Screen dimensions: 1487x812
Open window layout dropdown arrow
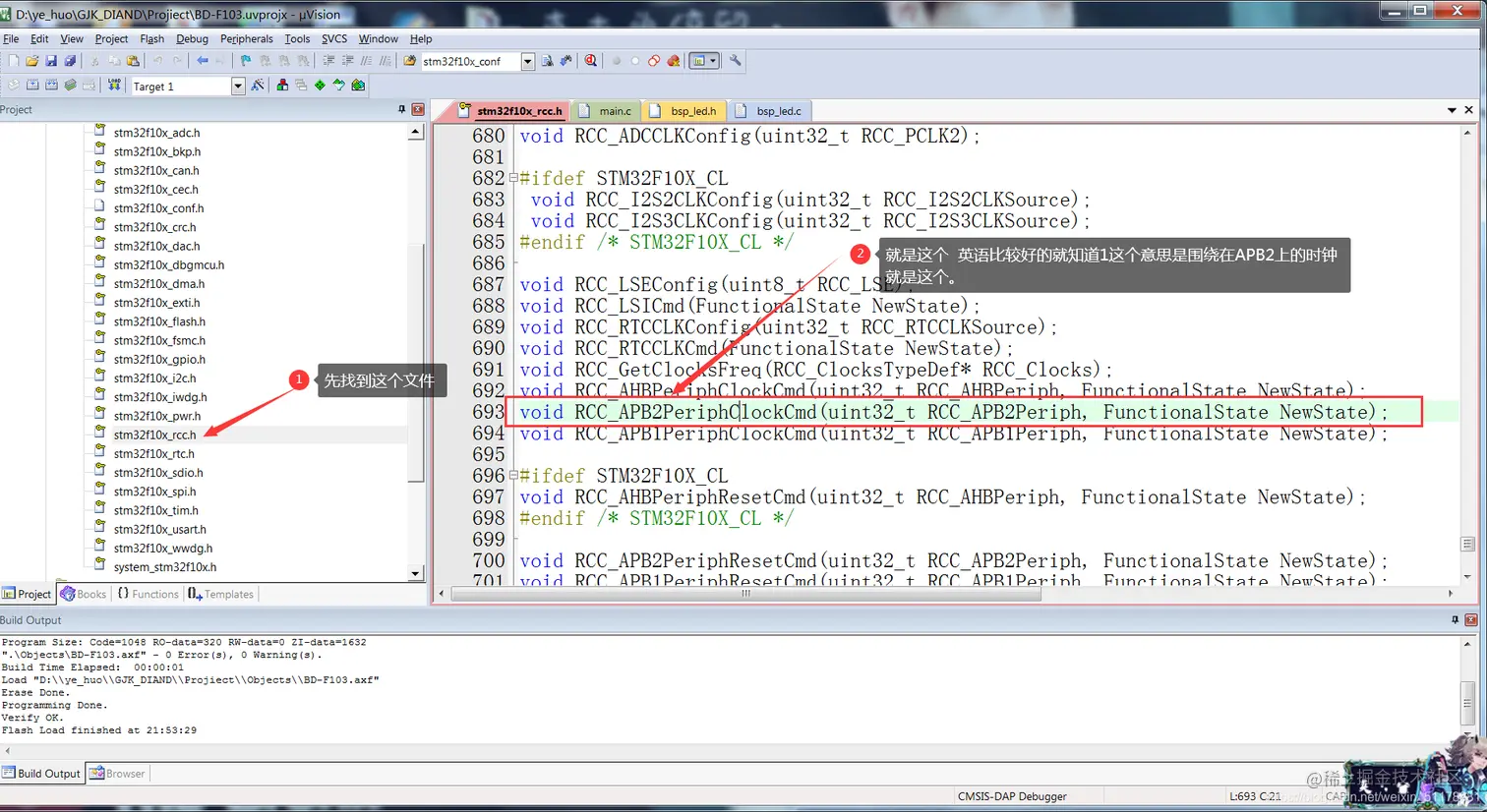tap(713, 61)
